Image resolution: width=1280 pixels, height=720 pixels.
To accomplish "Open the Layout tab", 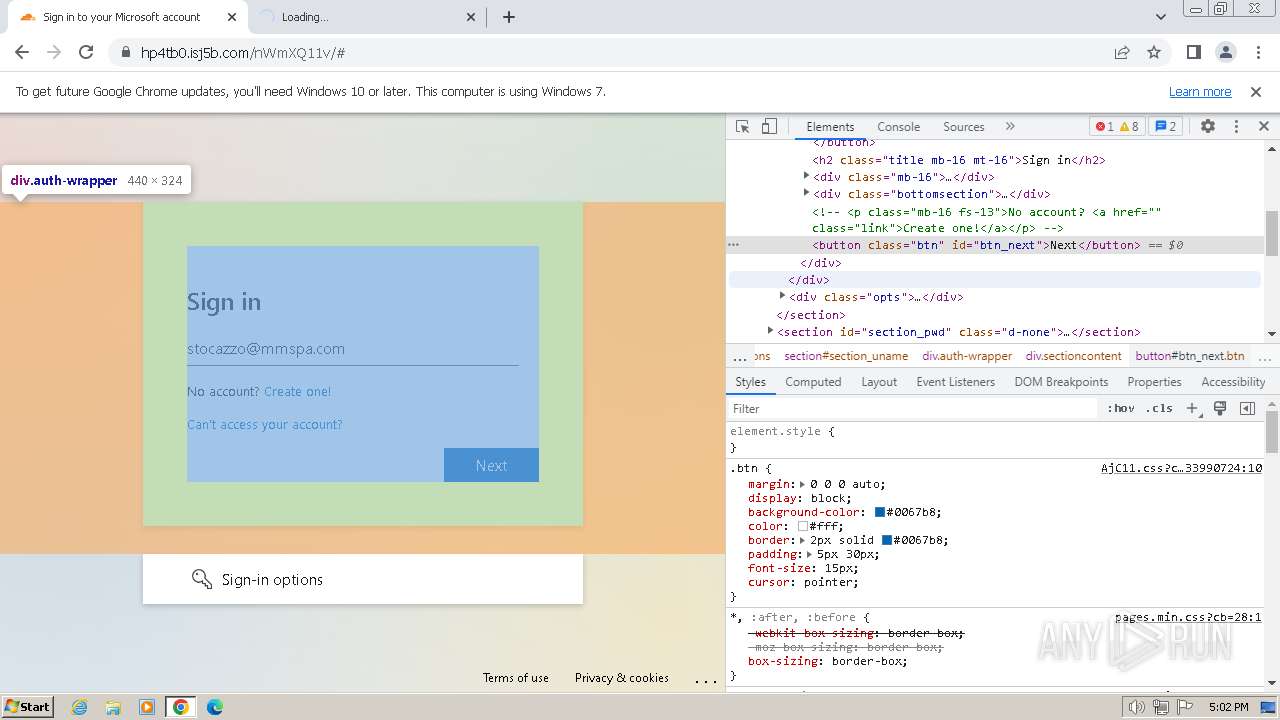I will point(879,382).
